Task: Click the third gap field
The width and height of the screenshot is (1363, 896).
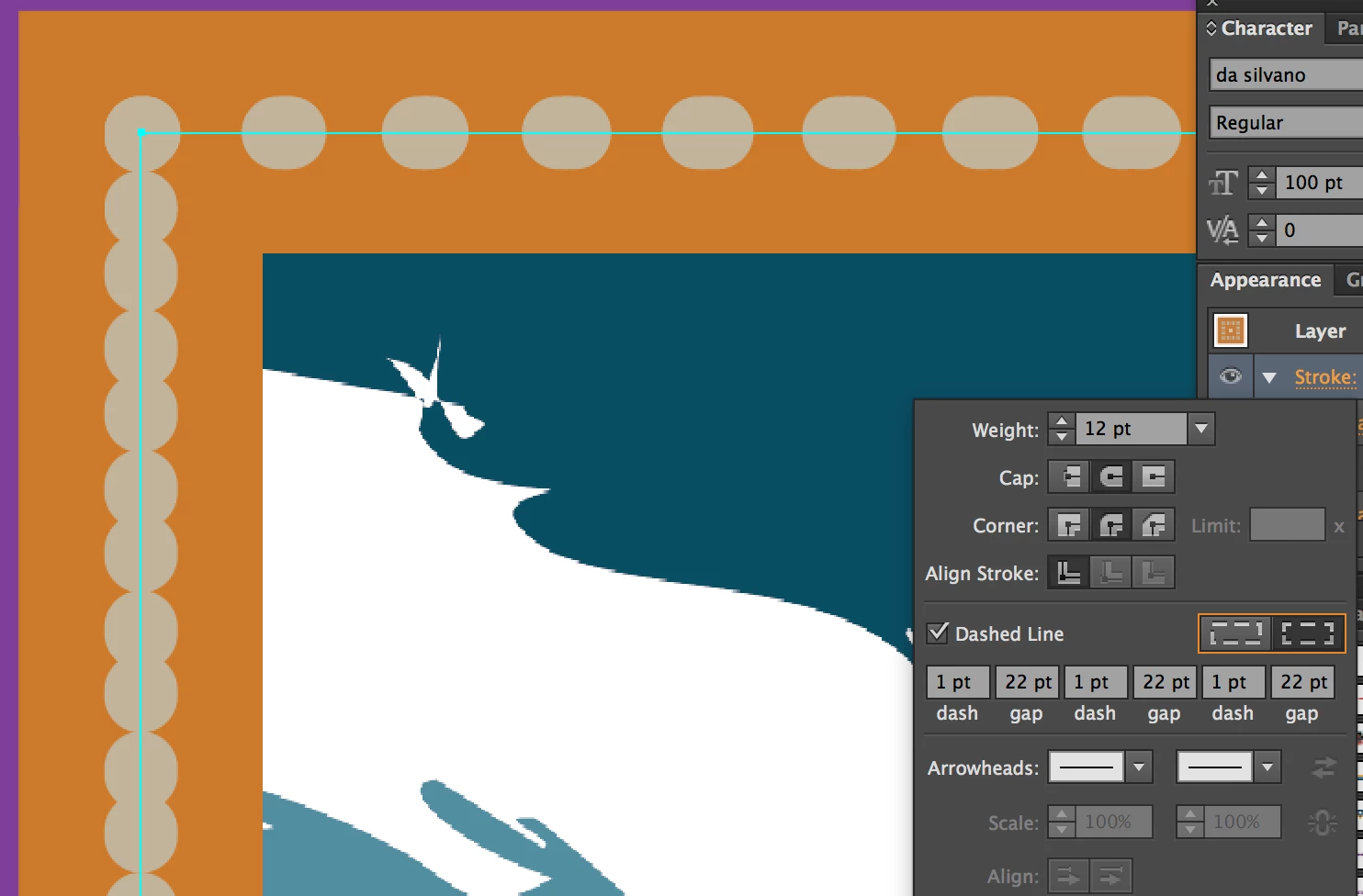Action: click(x=1302, y=682)
